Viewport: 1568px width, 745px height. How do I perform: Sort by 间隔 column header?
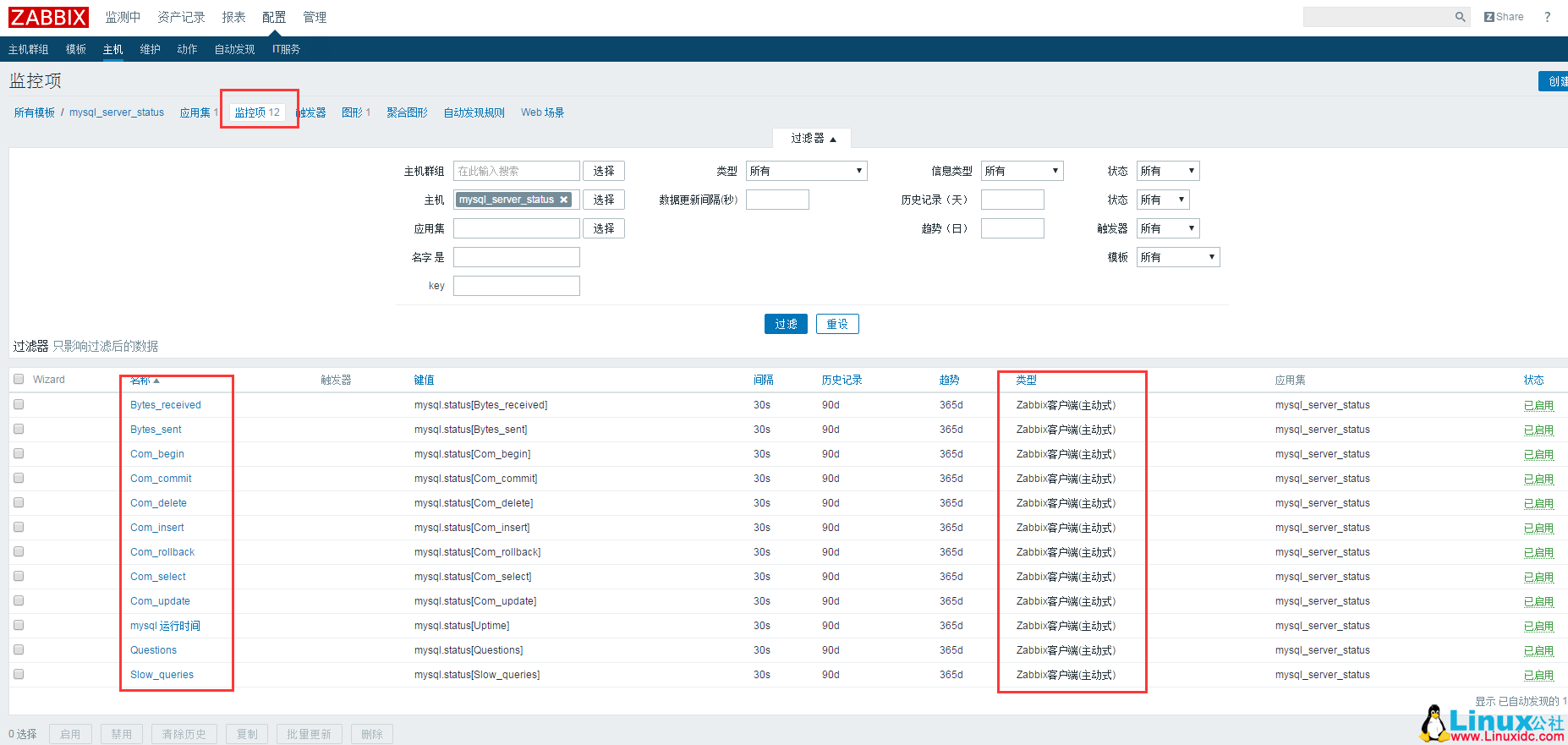(764, 380)
